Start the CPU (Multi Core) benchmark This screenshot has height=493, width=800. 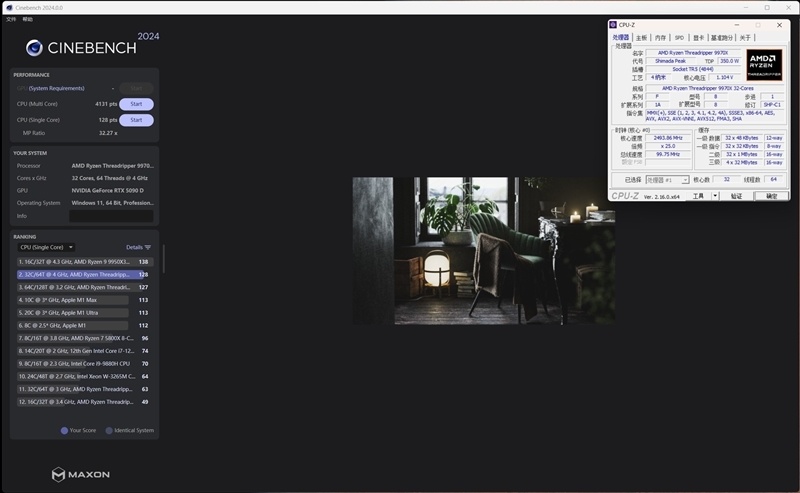(137, 104)
